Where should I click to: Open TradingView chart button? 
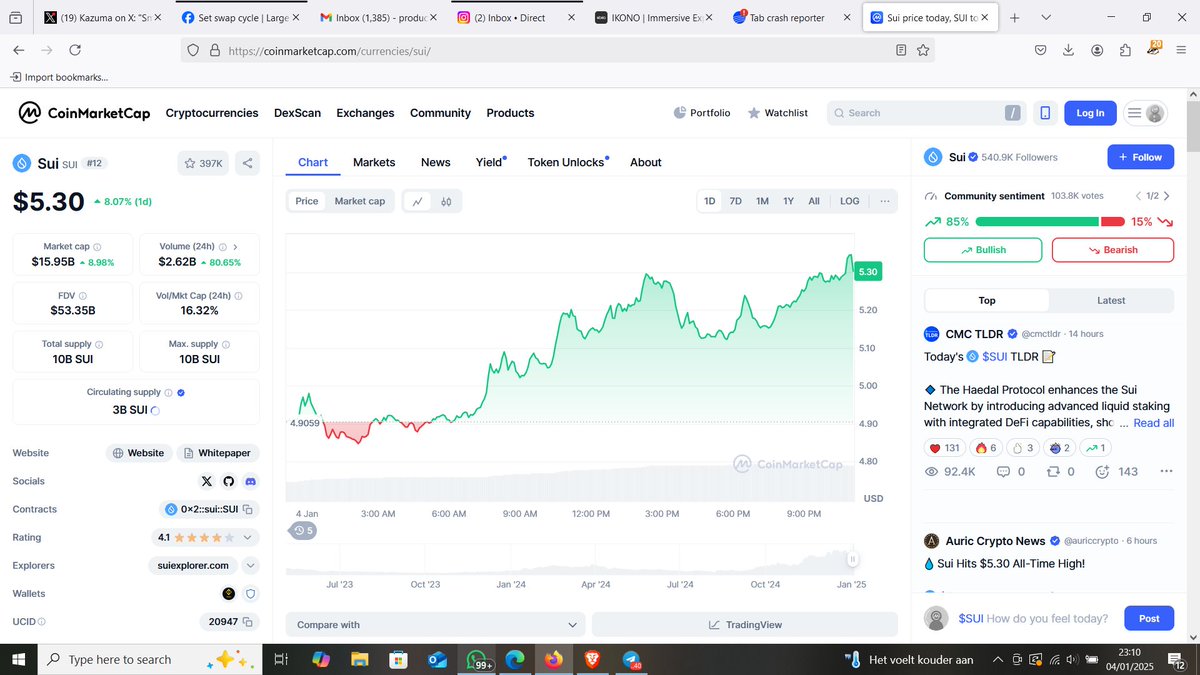click(x=745, y=625)
